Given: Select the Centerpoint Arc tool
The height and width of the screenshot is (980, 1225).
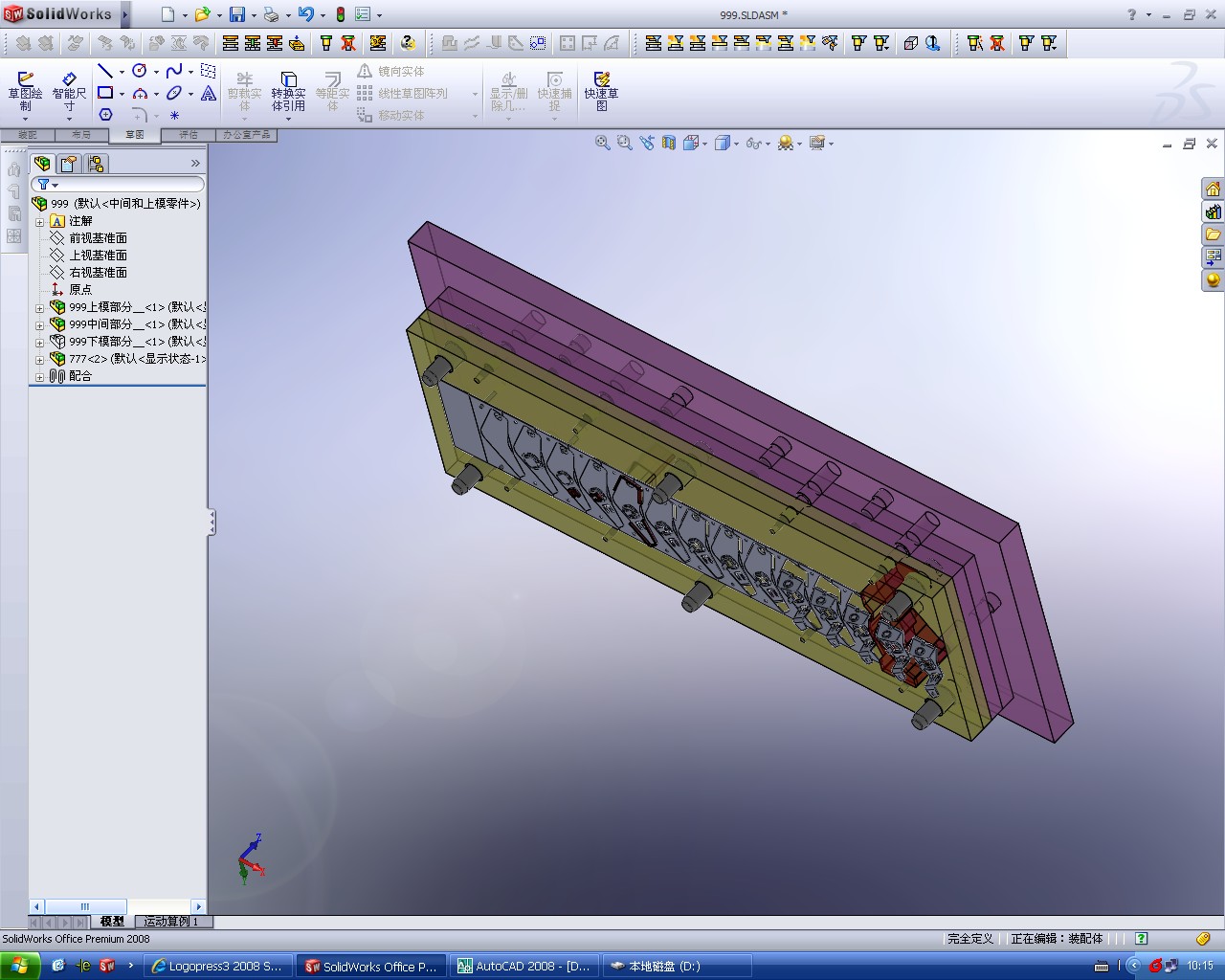Looking at the screenshot, I should pyautogui.click(x=140, y=93).
